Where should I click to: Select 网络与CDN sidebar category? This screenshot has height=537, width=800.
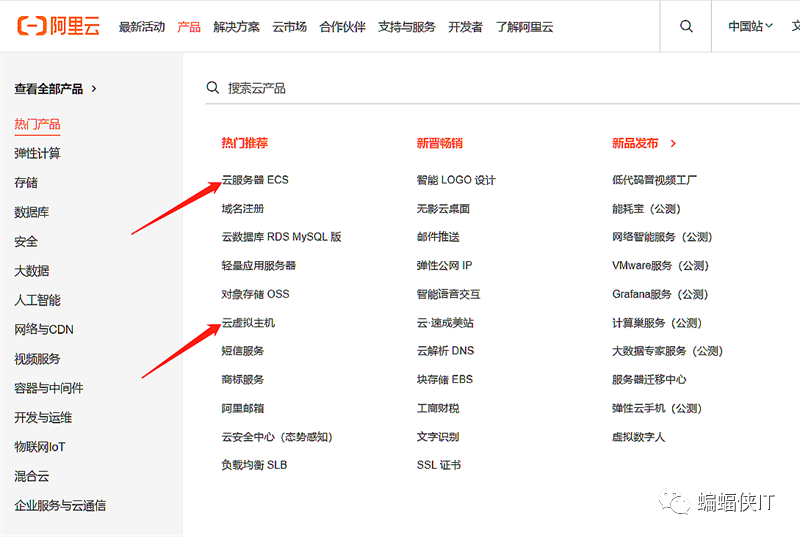pyautogui.click(x=44, y=329)
